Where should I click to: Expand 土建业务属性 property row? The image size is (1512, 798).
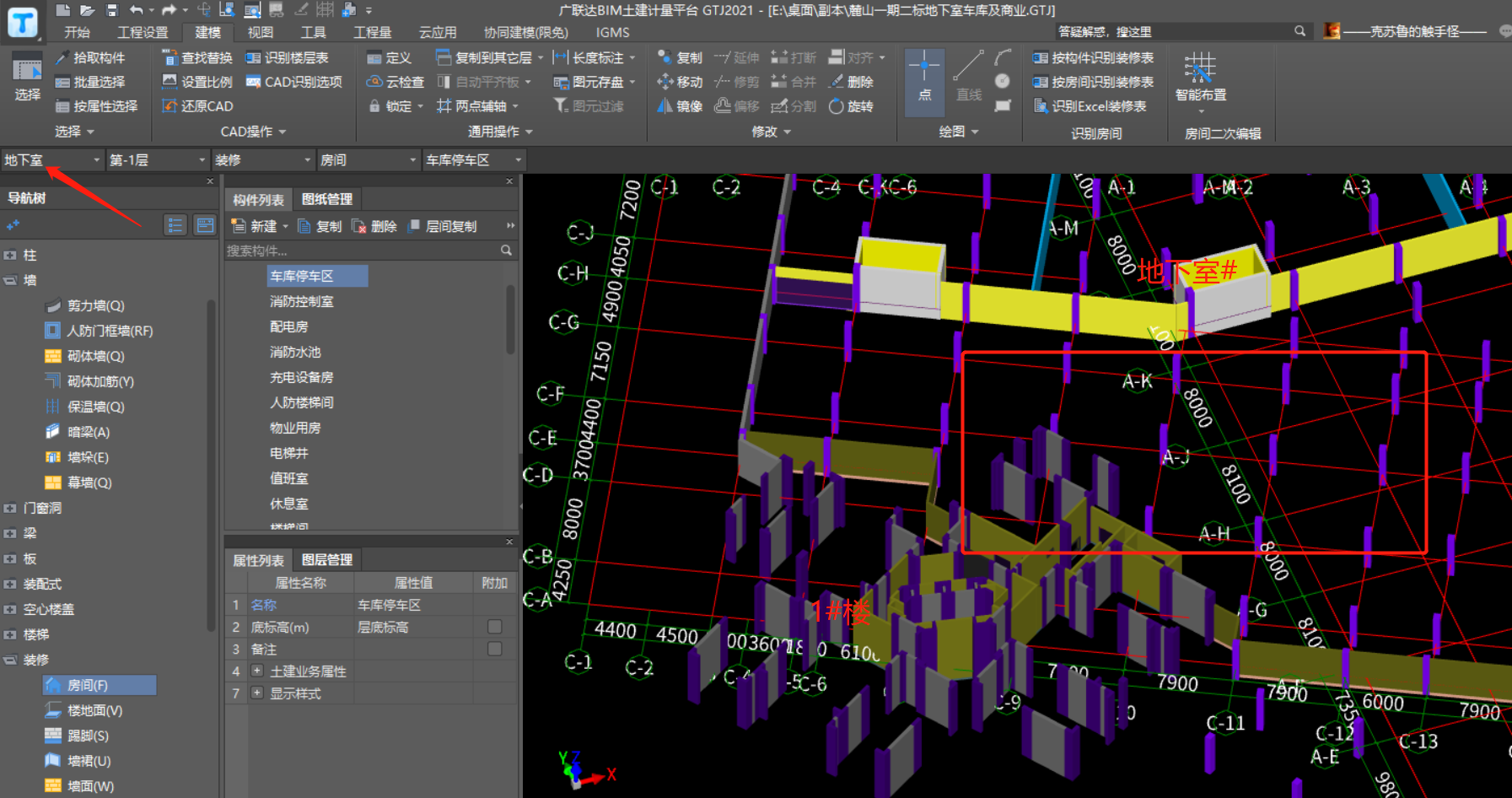(257, 671)
